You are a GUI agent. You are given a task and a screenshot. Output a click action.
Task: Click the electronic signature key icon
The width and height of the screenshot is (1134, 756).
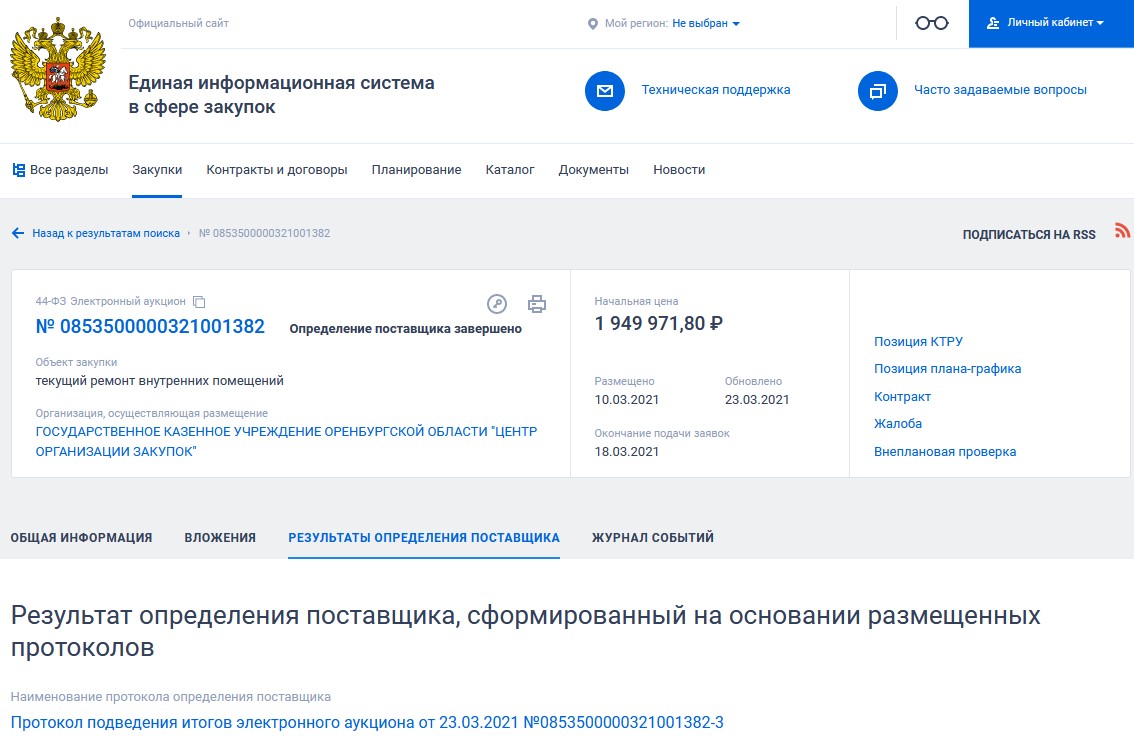pyautogui.click(x=497, y=304)
